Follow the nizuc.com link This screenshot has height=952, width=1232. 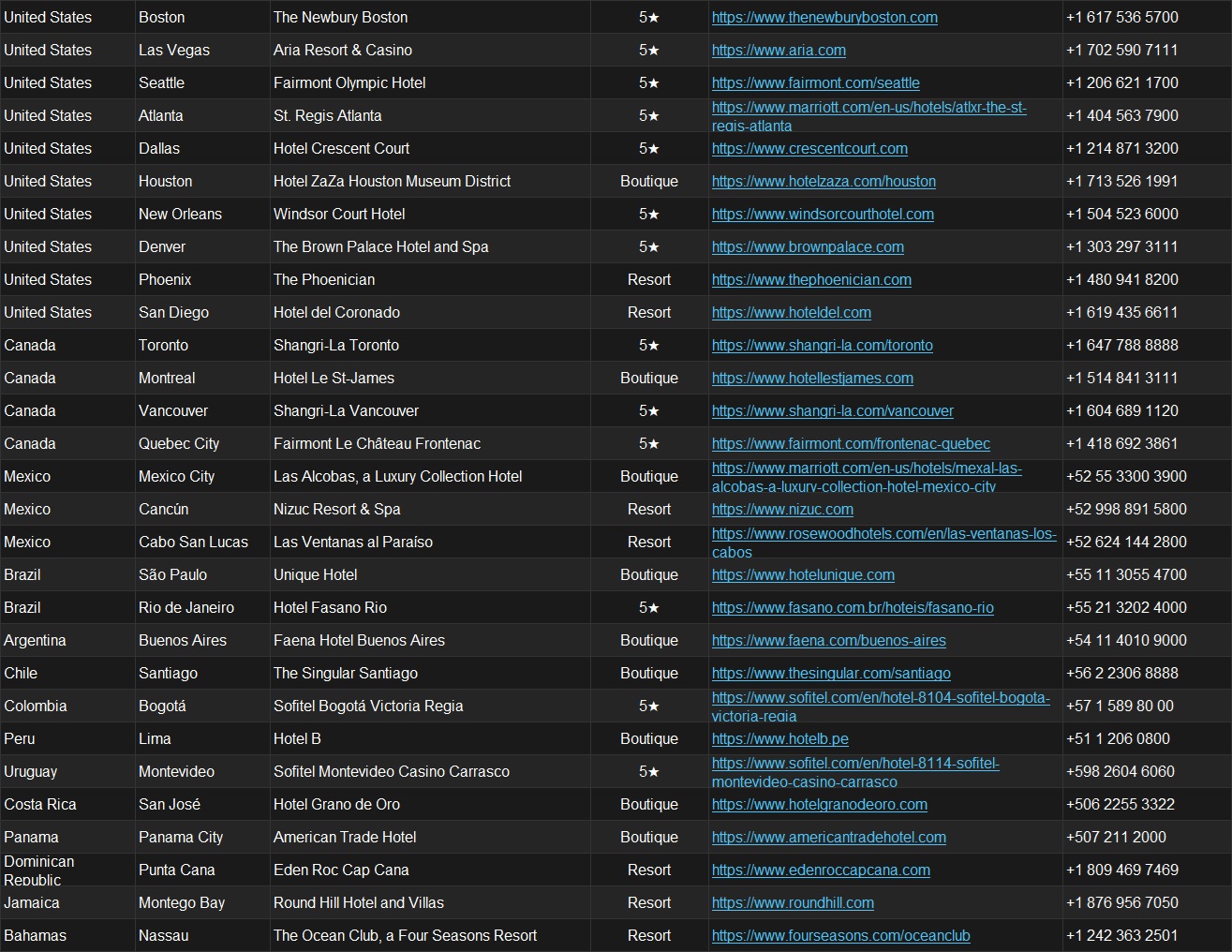782,509
